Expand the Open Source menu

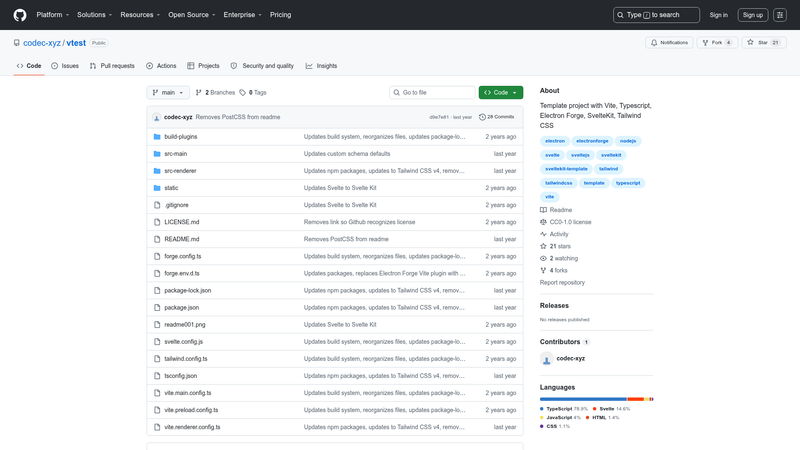tap(192, 15)
